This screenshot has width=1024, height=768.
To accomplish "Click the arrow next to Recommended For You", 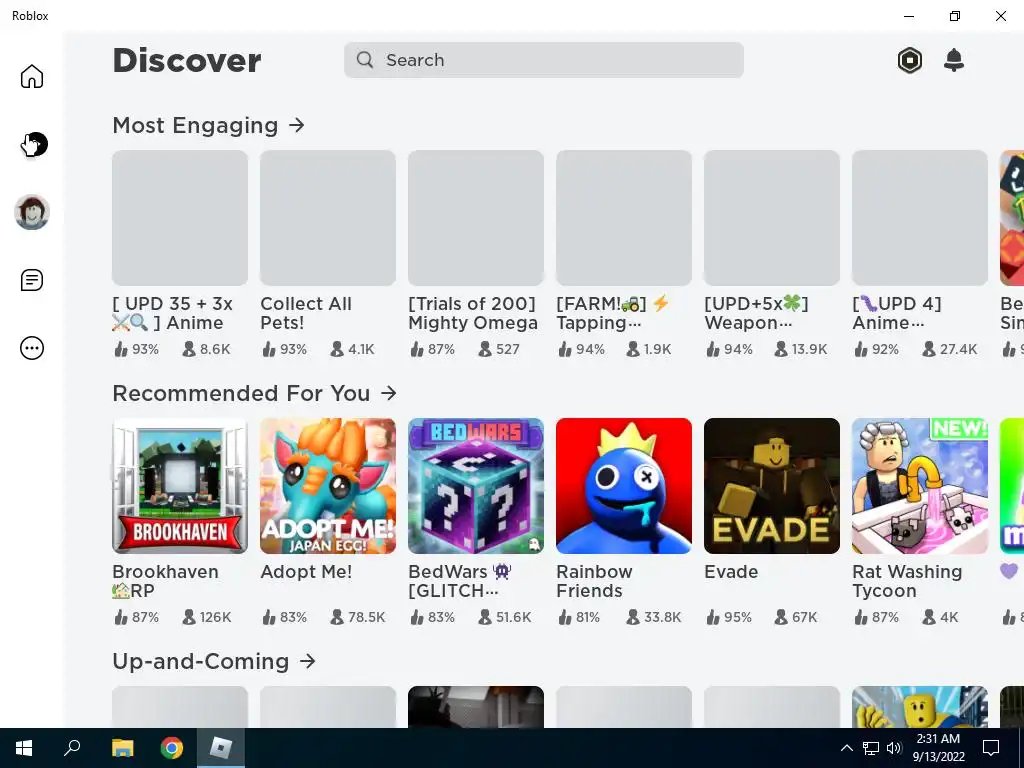I will (389, 393).
